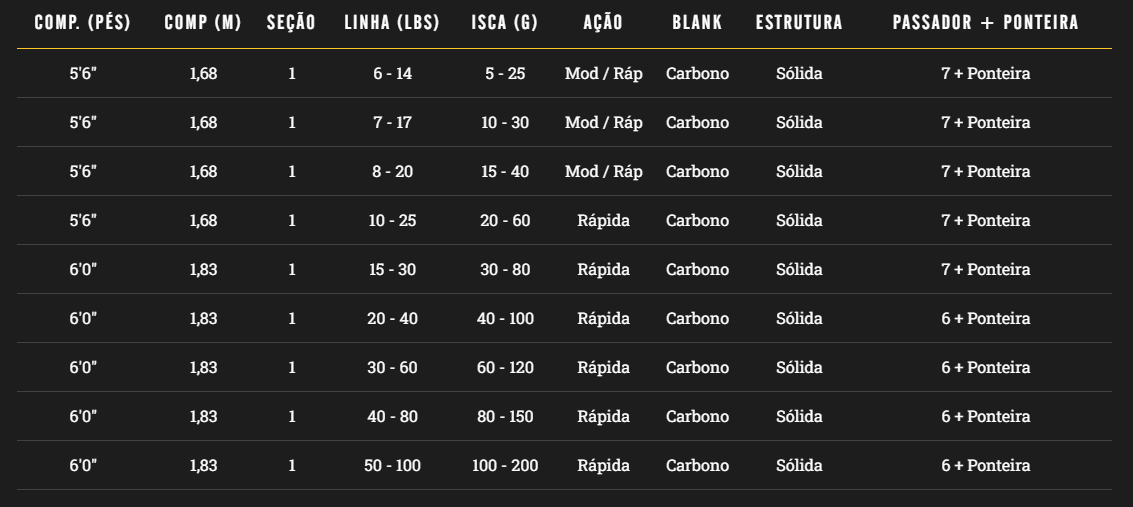The width and height of the screenshot is (1133, 507).
Task: Select the 30 - 80 lure weight cell
Action: tap(505, 270)
